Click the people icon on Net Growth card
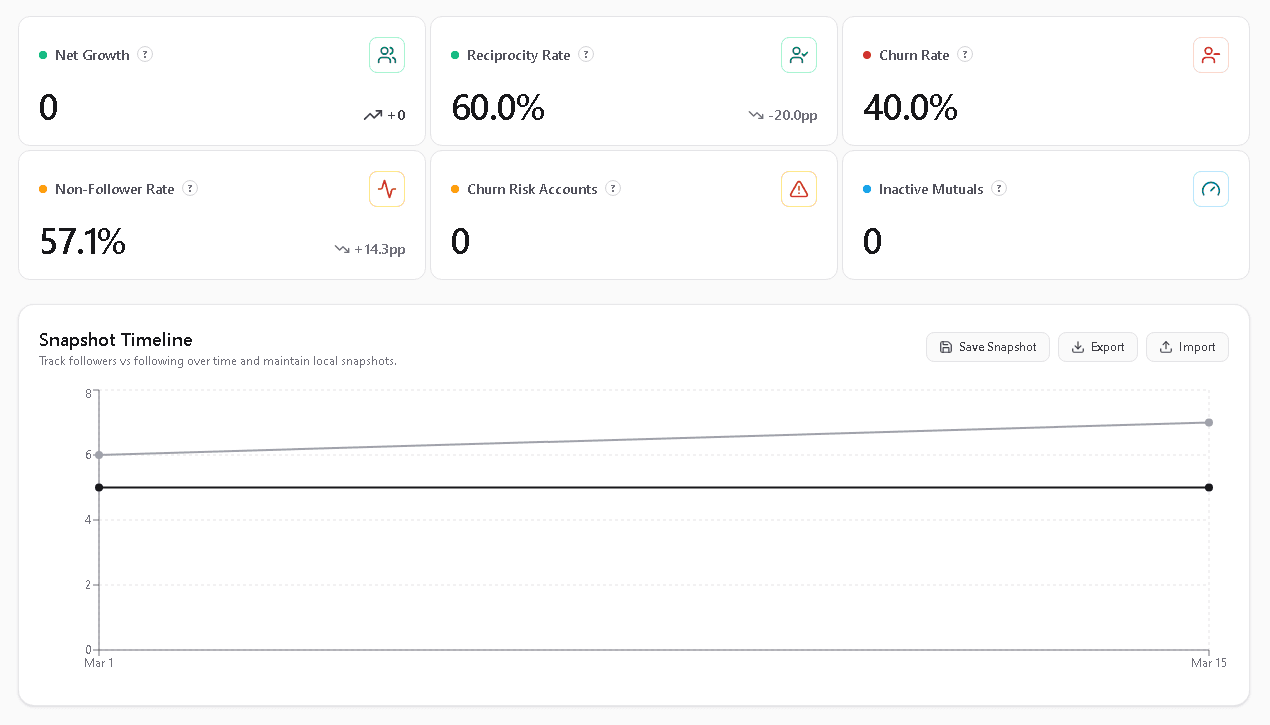 [387, 55]
